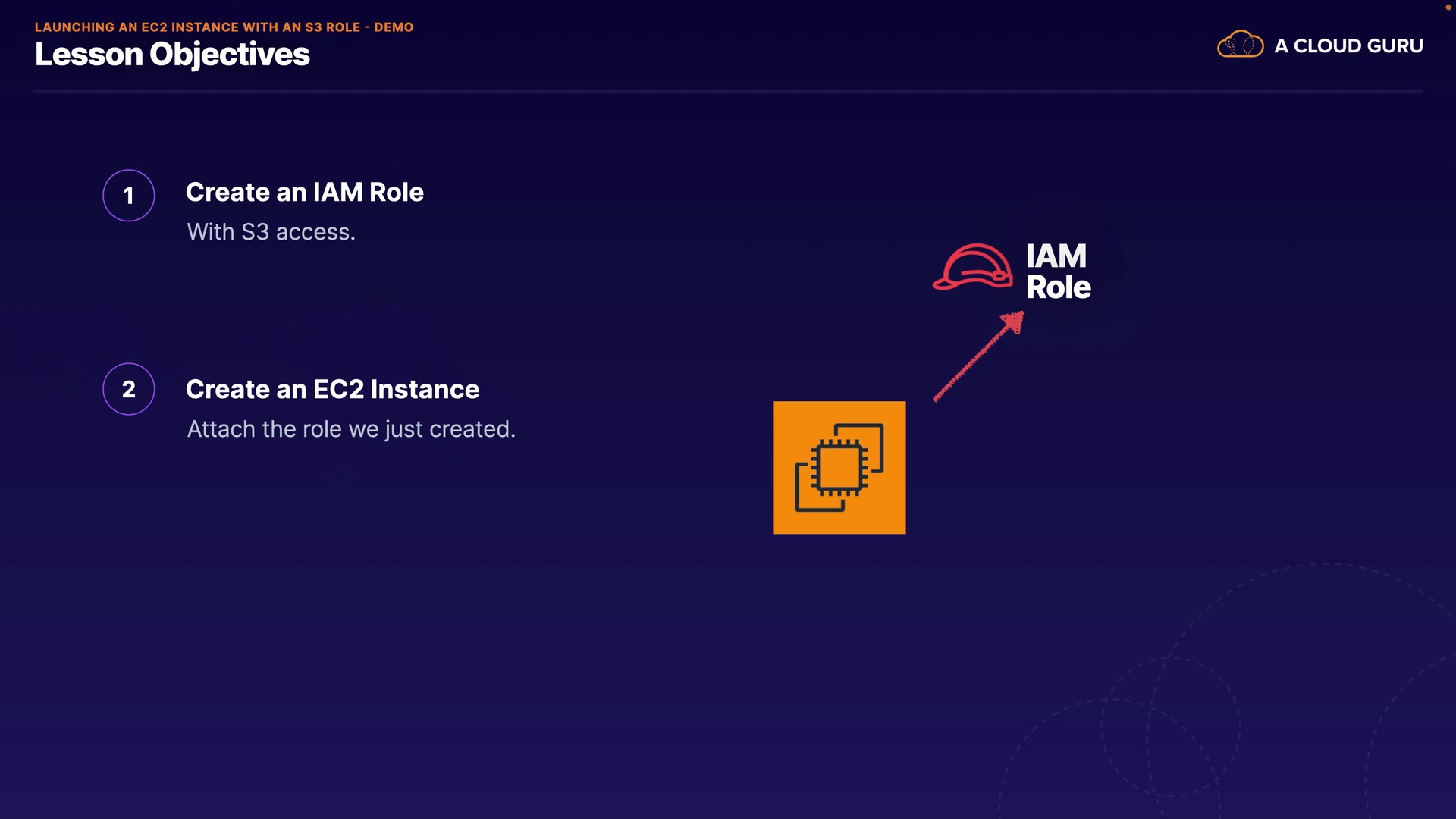This screenshot has height=819, width=1456.
Task: Click the A Cloud Guru cloud logo
Action: pyautogui.click(x=1240, y=45)
